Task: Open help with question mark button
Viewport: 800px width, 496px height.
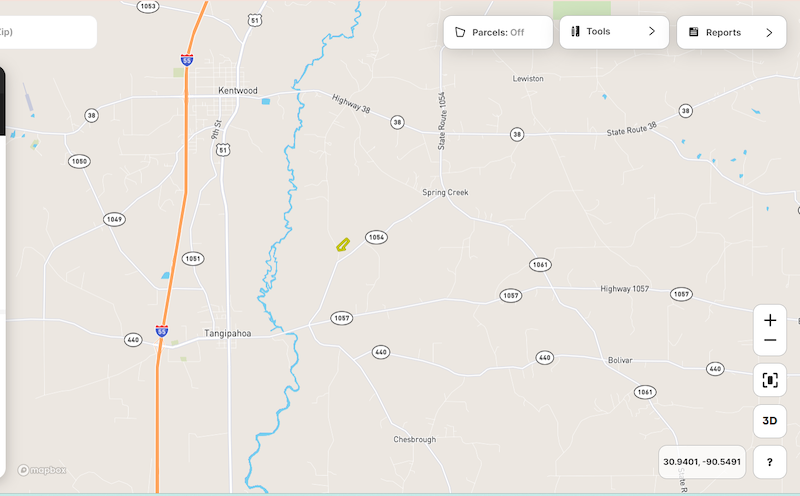Action: (770, 462)
